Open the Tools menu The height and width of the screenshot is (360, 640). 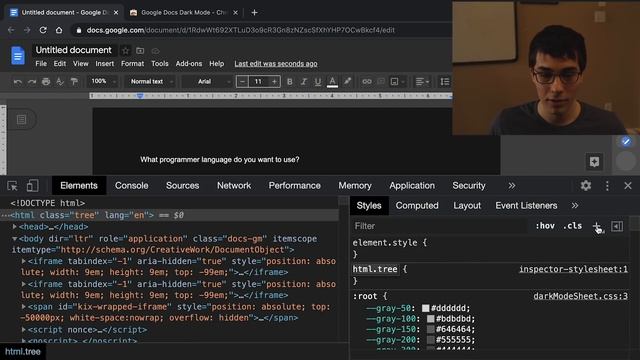[x=160, y=64]
